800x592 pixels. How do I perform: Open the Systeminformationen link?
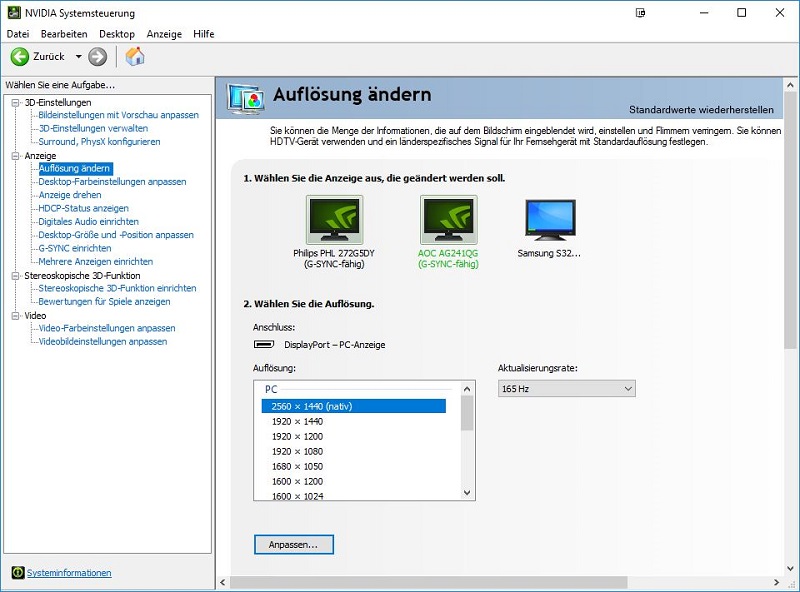(x=69, y=573)
